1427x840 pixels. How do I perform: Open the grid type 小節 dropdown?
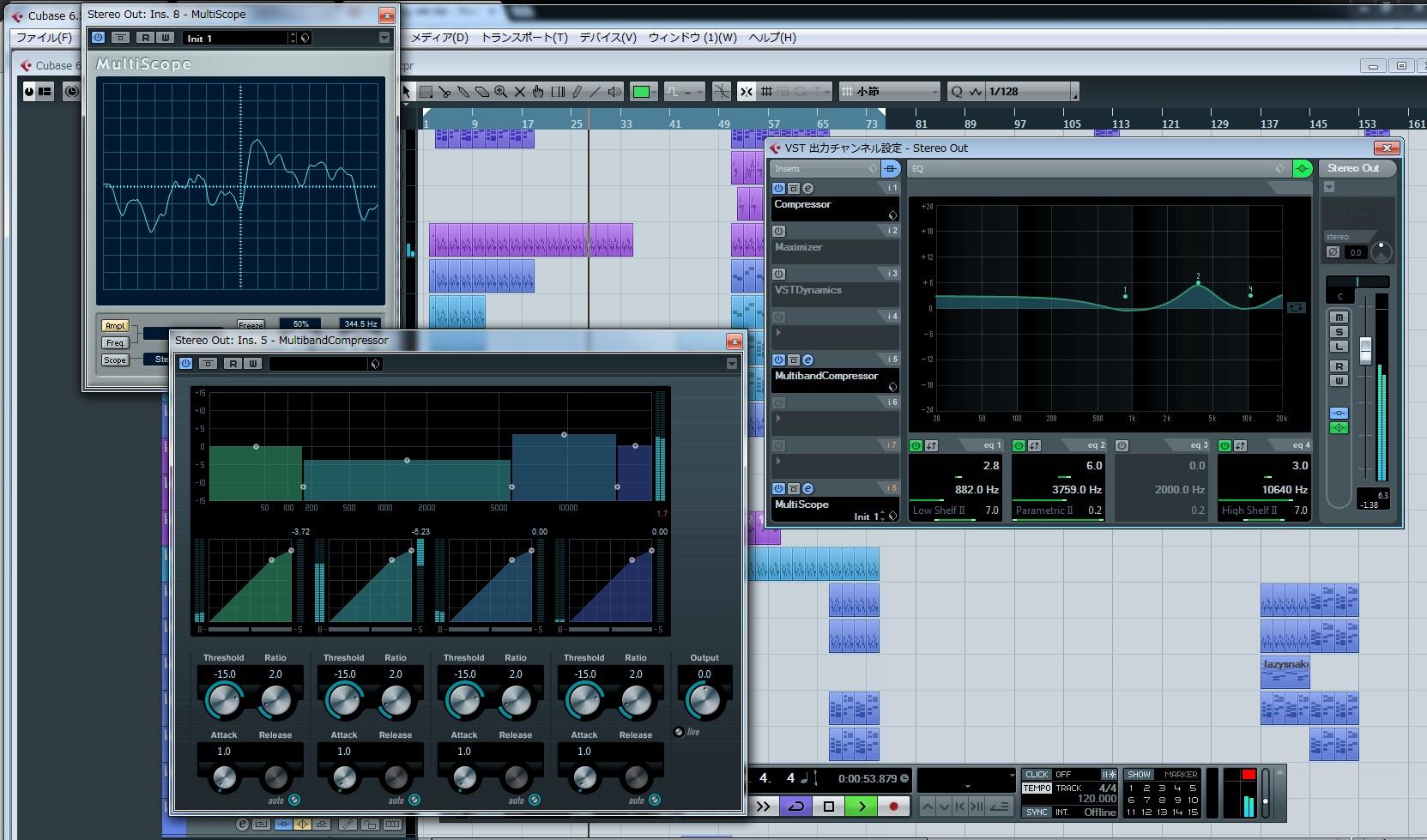[x=889, y=92]
